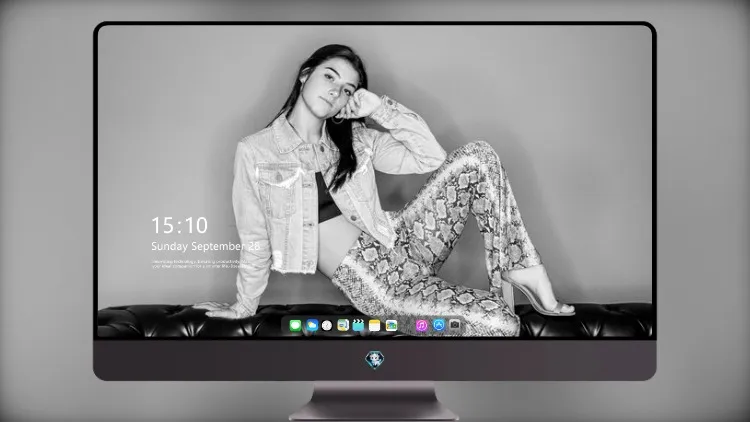Click the empty dock gap before the iTunes icon
The height and width of the screenshot is (422, 750).
pos(407,326)
